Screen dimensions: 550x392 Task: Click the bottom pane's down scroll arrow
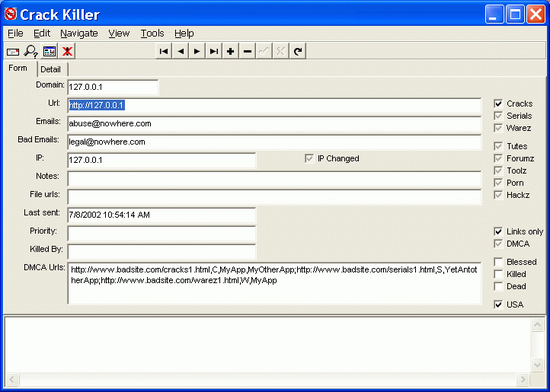click(x=537, y=365)
